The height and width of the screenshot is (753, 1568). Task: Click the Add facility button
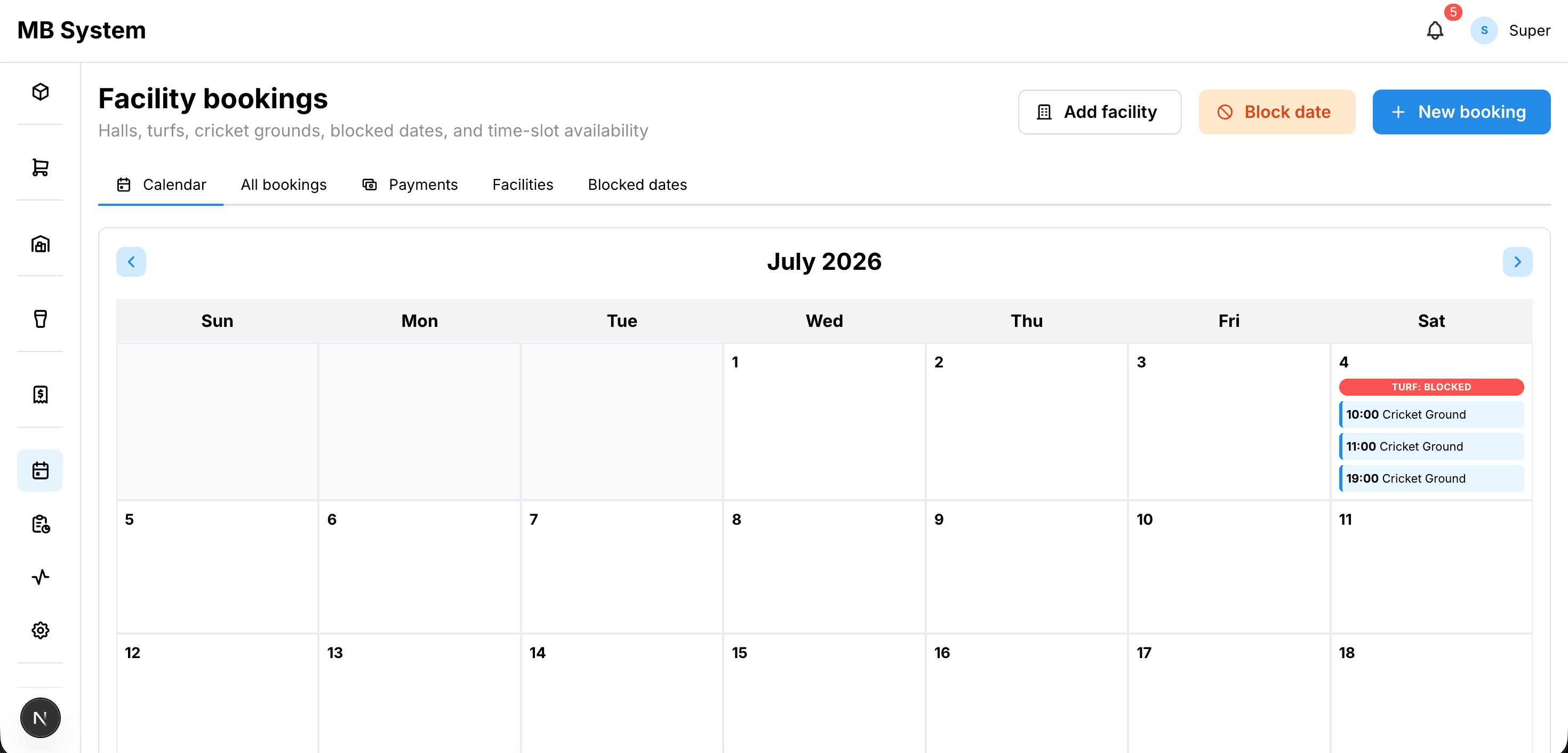(x=1099, y=112)
